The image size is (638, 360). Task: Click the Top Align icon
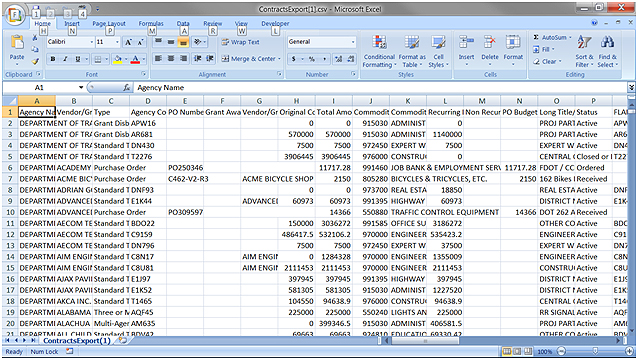pyautogui.click(x=158, y=41)
